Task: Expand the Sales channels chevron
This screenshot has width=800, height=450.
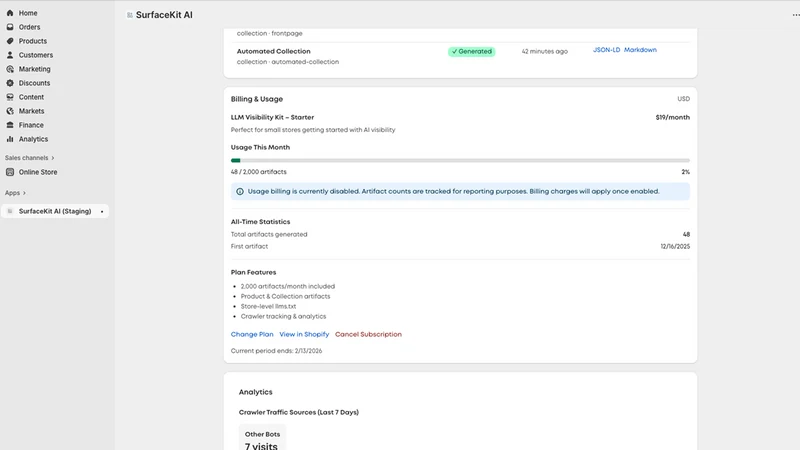Action: pos(53,158)
